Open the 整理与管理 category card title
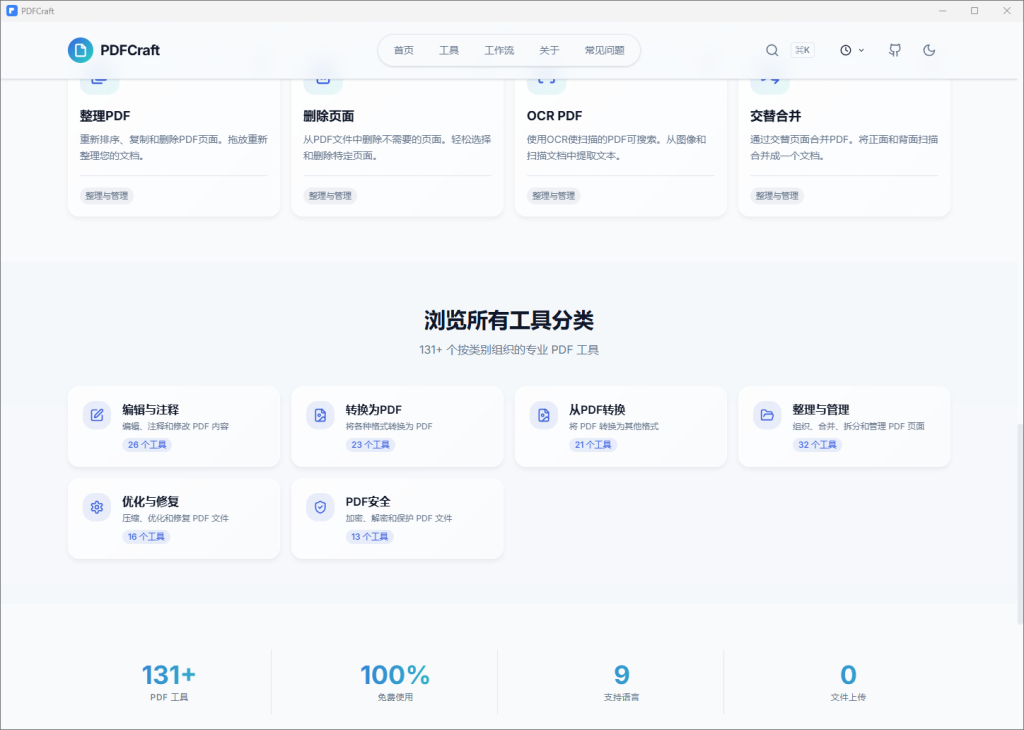 pos(820,409)
